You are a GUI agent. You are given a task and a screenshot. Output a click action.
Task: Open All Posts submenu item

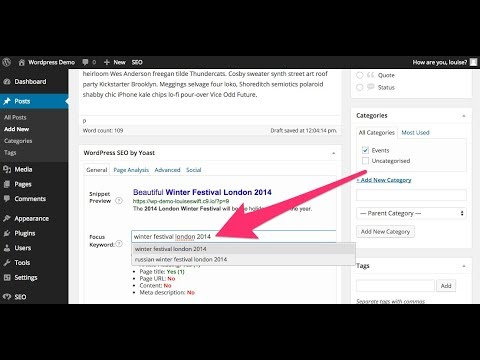(x=15, y=117)
